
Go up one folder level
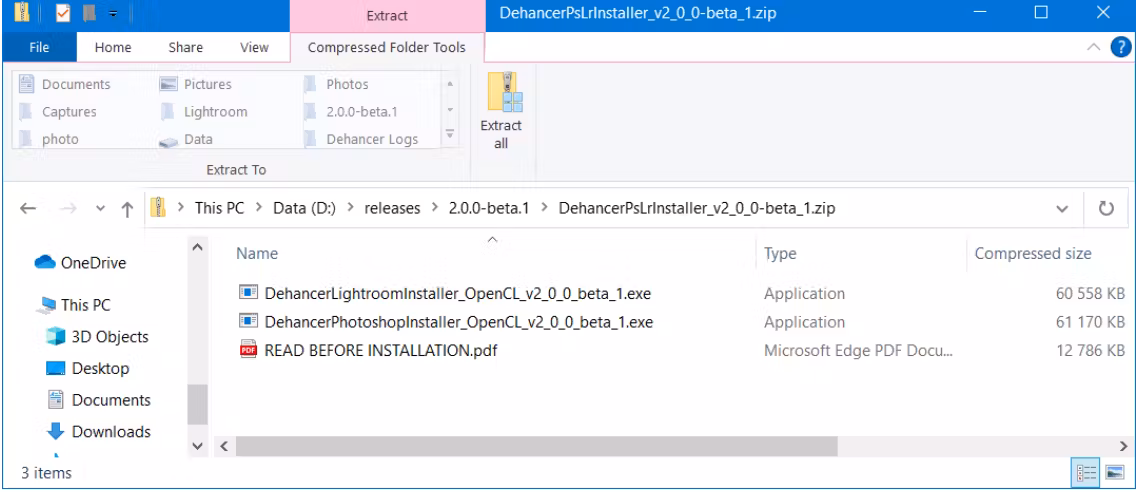(127, 209)
